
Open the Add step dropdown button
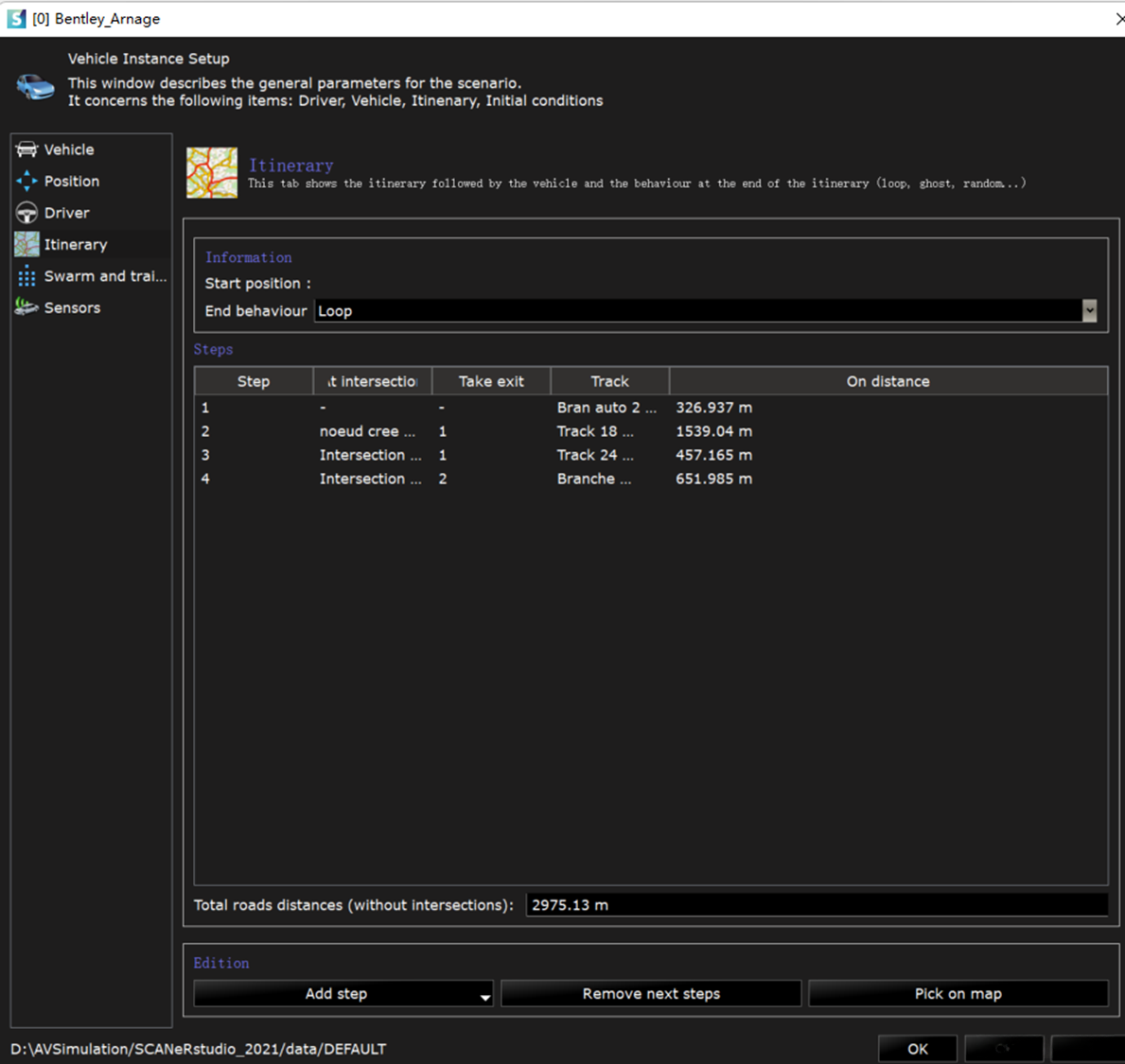[x=343, y=993]
